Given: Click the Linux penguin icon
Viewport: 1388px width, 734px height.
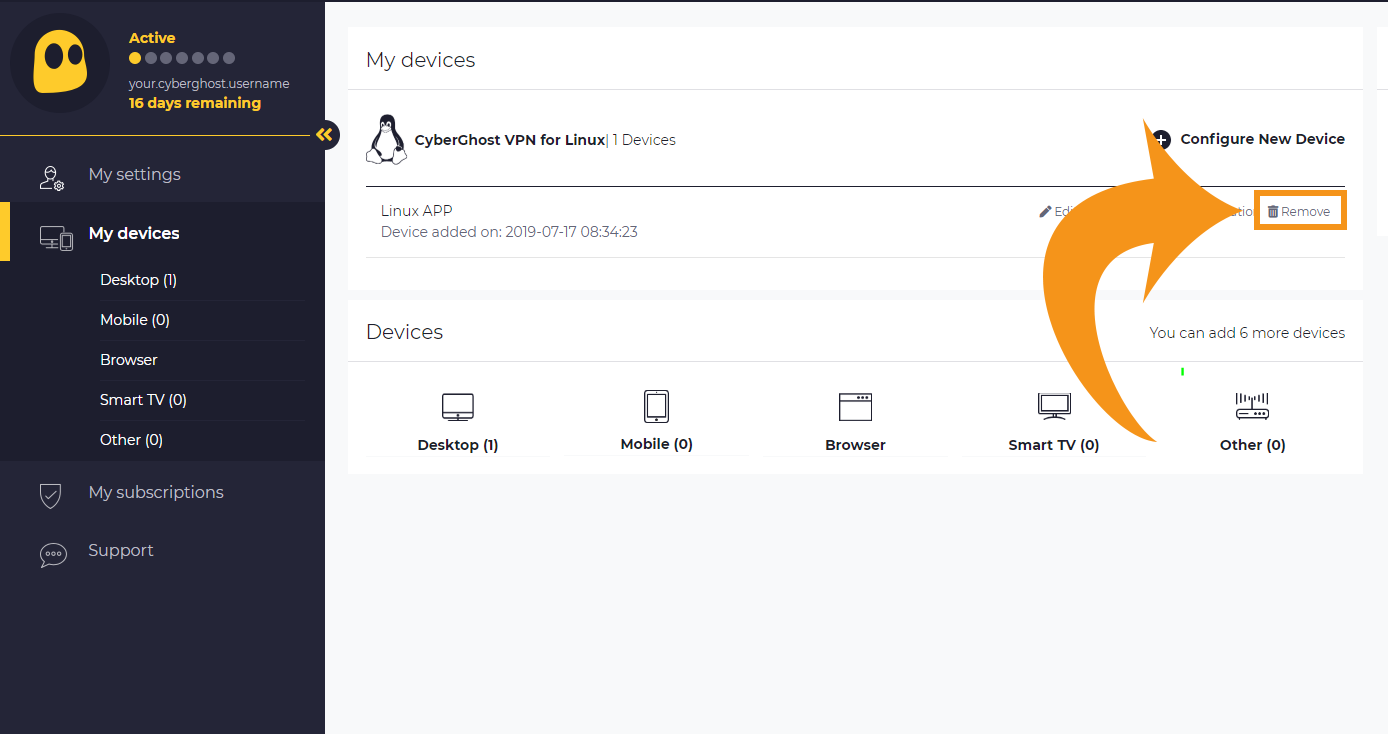Looking at the screenshot, I should pyautogui.click(x=386, y=140).
